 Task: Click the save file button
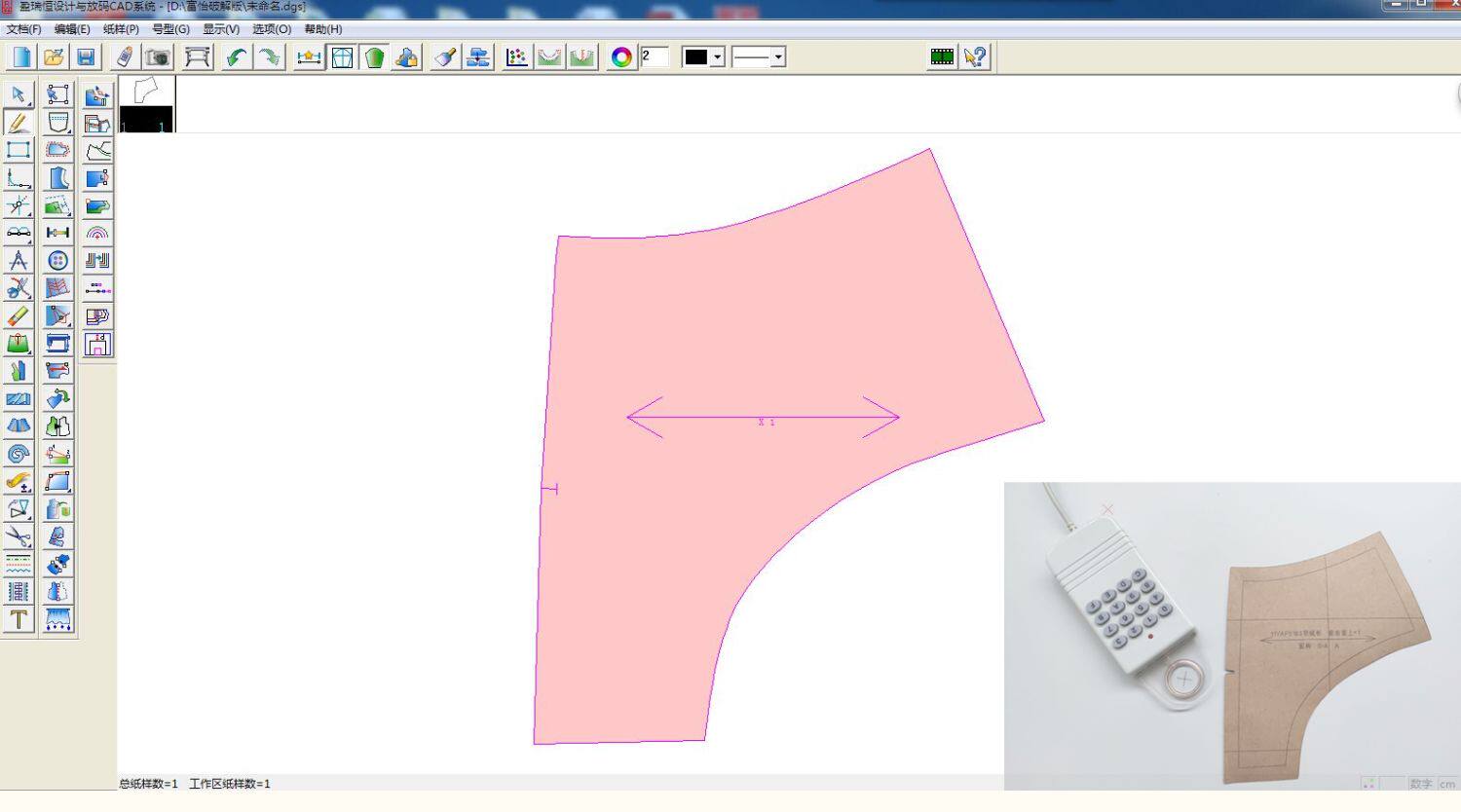[x=86, y=57]
